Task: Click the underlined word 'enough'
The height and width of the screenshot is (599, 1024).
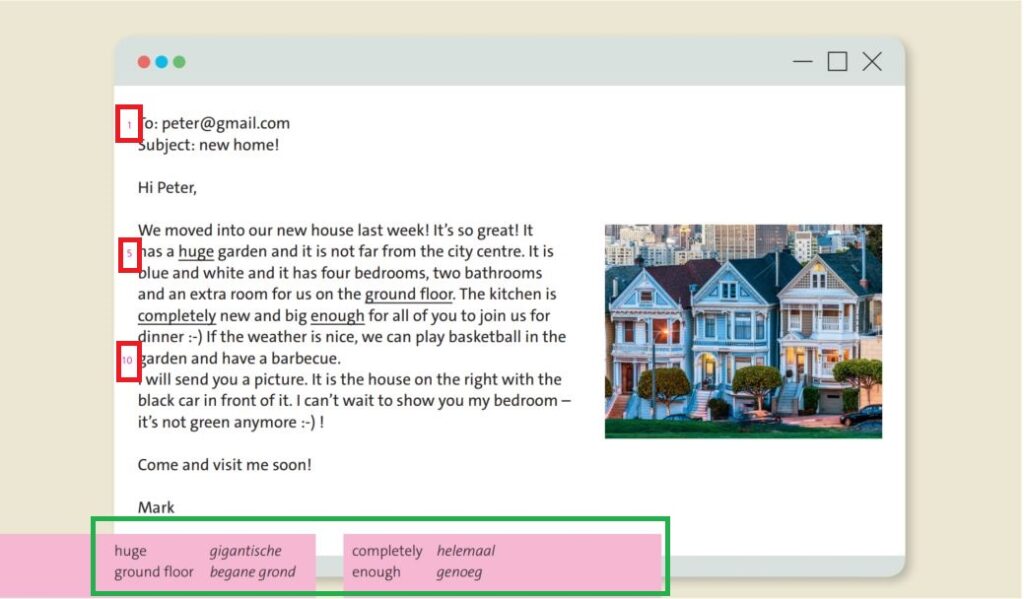Action: click(337, 316)
